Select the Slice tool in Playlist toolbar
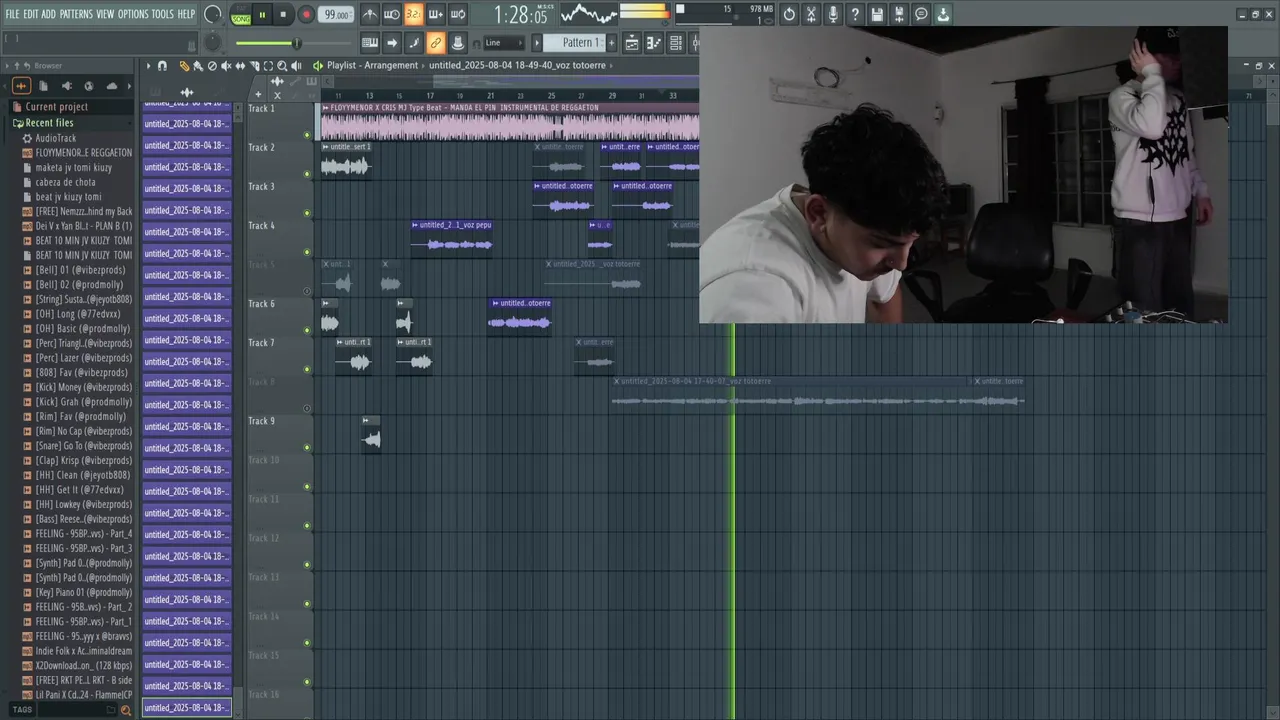Viewport: 1280px width, 720px height. (254, 66)
